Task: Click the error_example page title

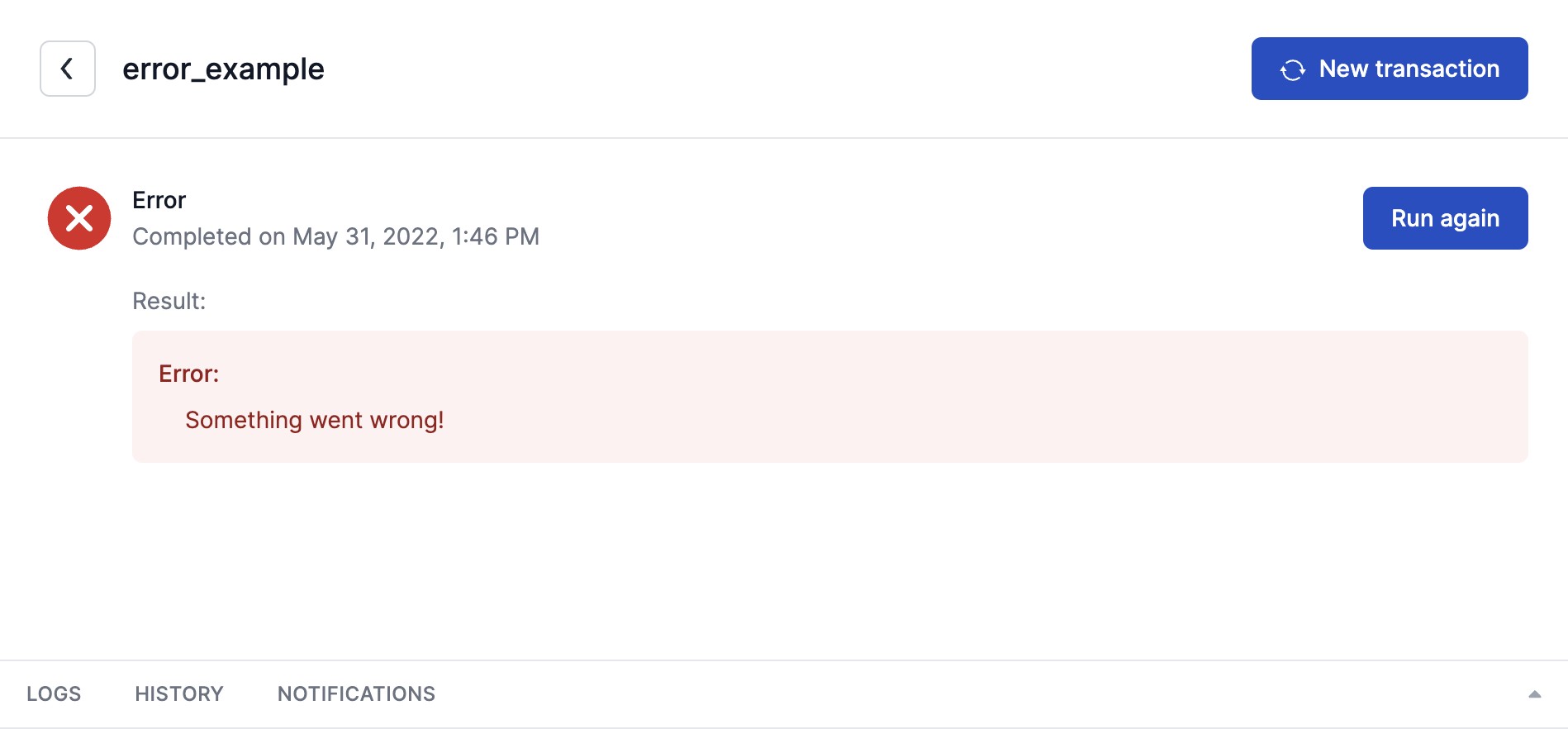Action: click(x=223, y=69)
